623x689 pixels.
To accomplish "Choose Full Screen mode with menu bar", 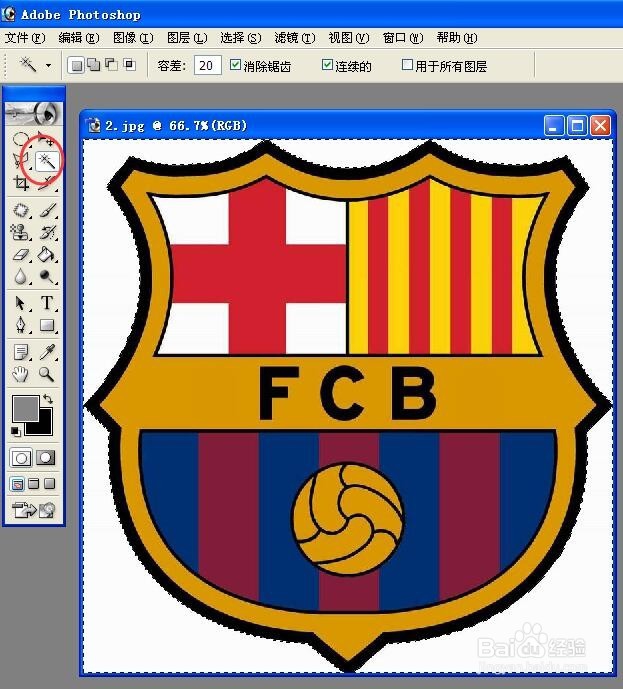I will 34,484.
